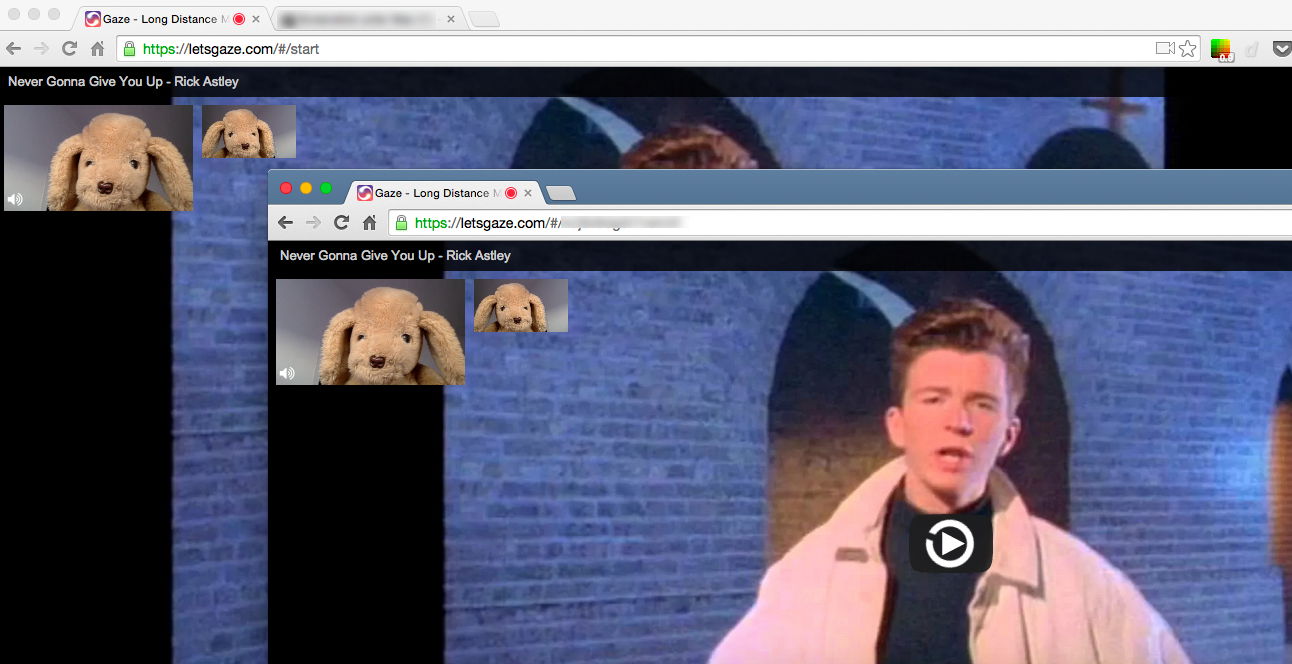Show the lock icon info in front window
Viewport: 1292px width, 664px height.
click(x=401, y=222)
